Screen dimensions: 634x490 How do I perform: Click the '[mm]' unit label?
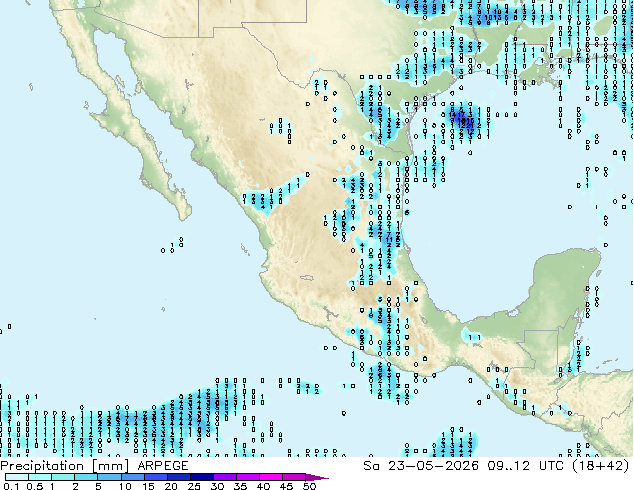110,466
